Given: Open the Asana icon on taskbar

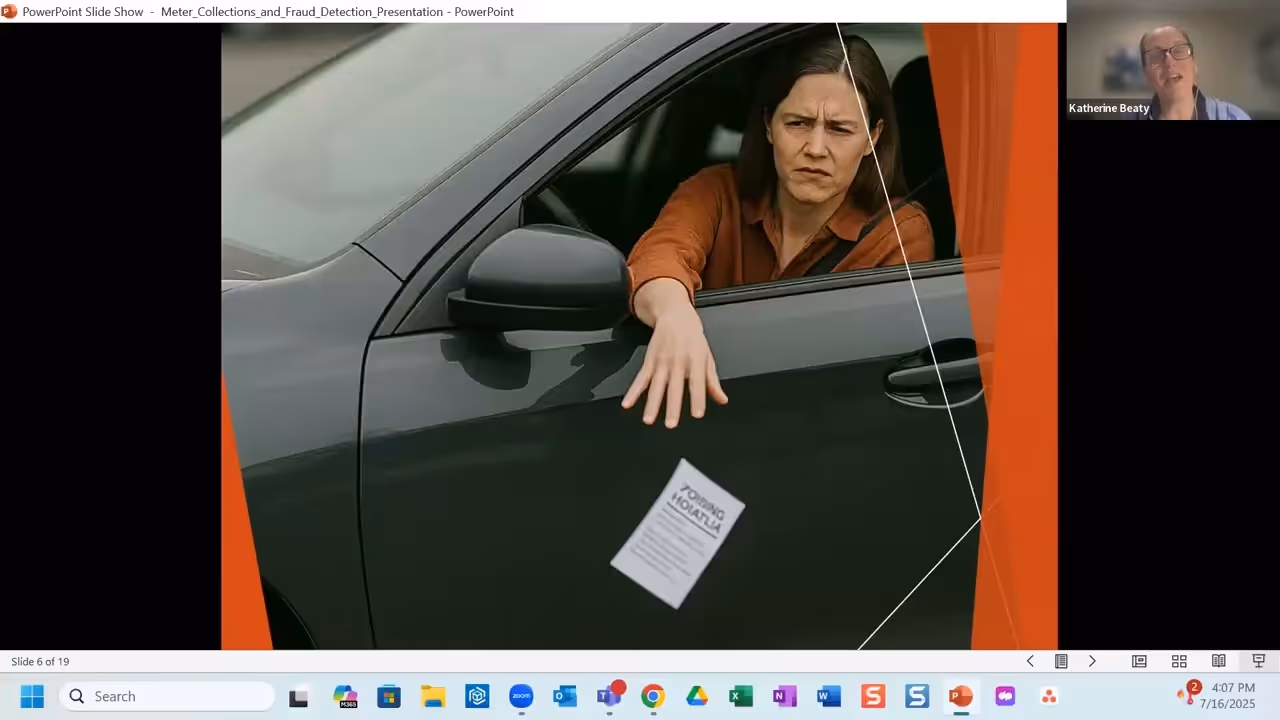Looking at the screenshot, I should (1049, 696).
